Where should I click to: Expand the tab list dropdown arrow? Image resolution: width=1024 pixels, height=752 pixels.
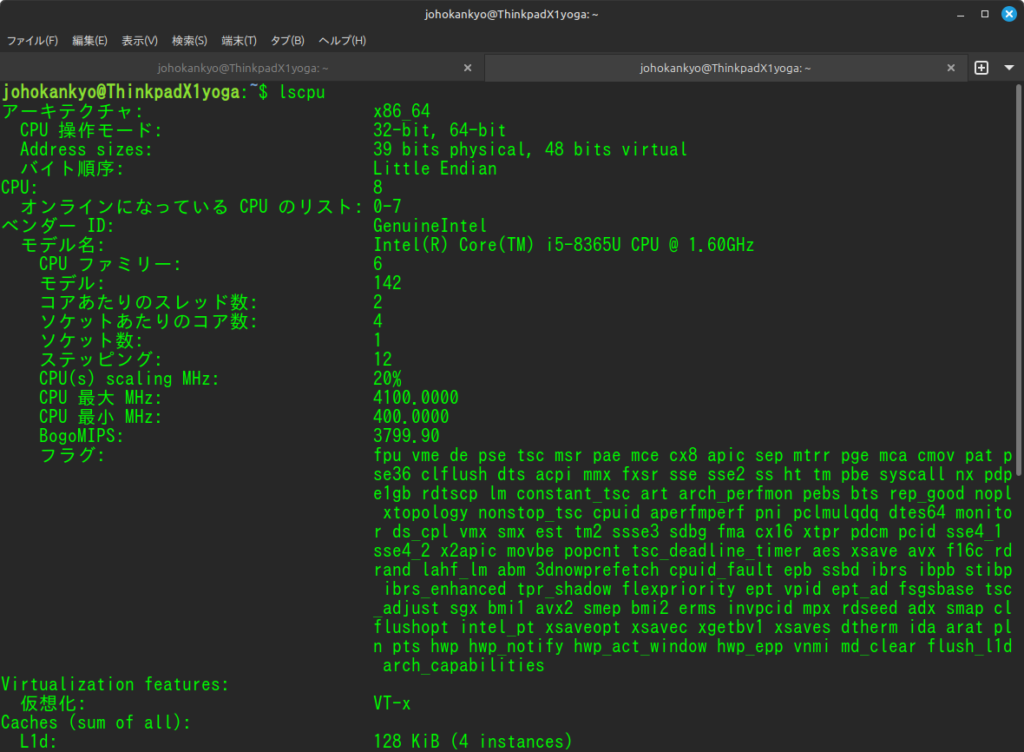pyautogui.click(x=1007, y=68)
